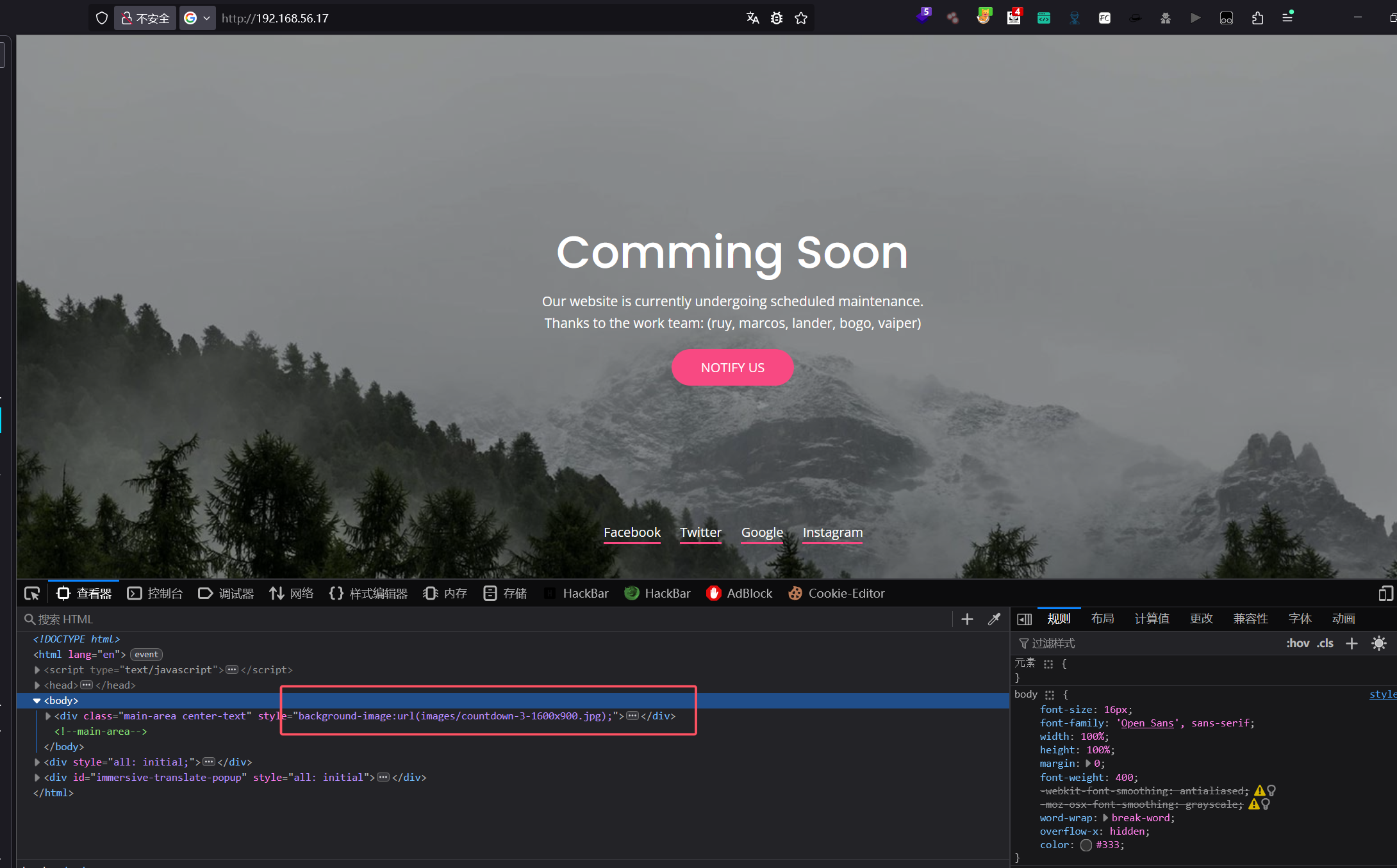This screenshot has width=1397, height=868.
Task: Click the 过滤样式 filter styles field
Action: pyautogui.click(x=1147, y=643)
